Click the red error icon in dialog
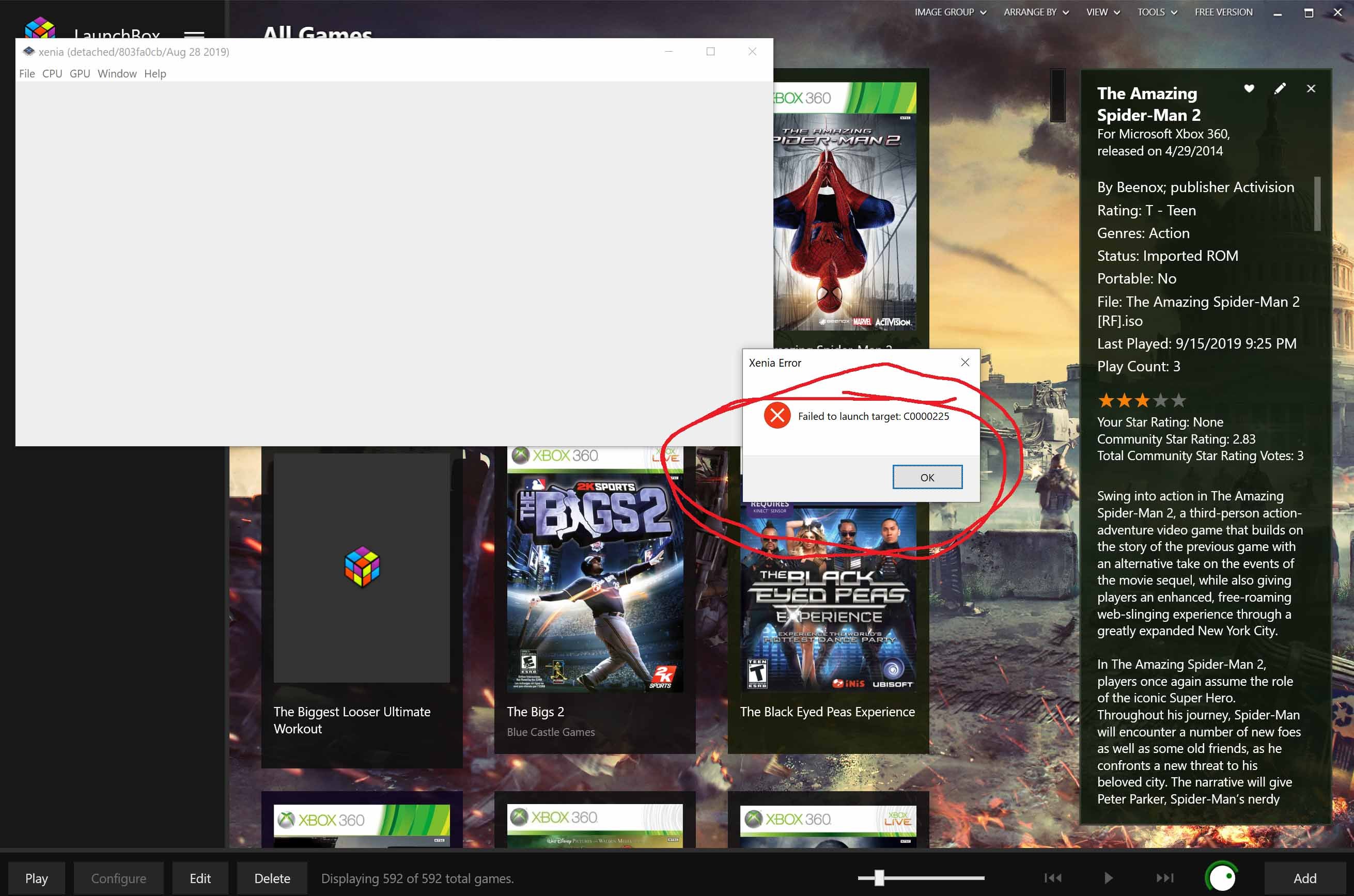Image resolution: width=1354 pixels, height=896 pixels. tap(777, 415)
